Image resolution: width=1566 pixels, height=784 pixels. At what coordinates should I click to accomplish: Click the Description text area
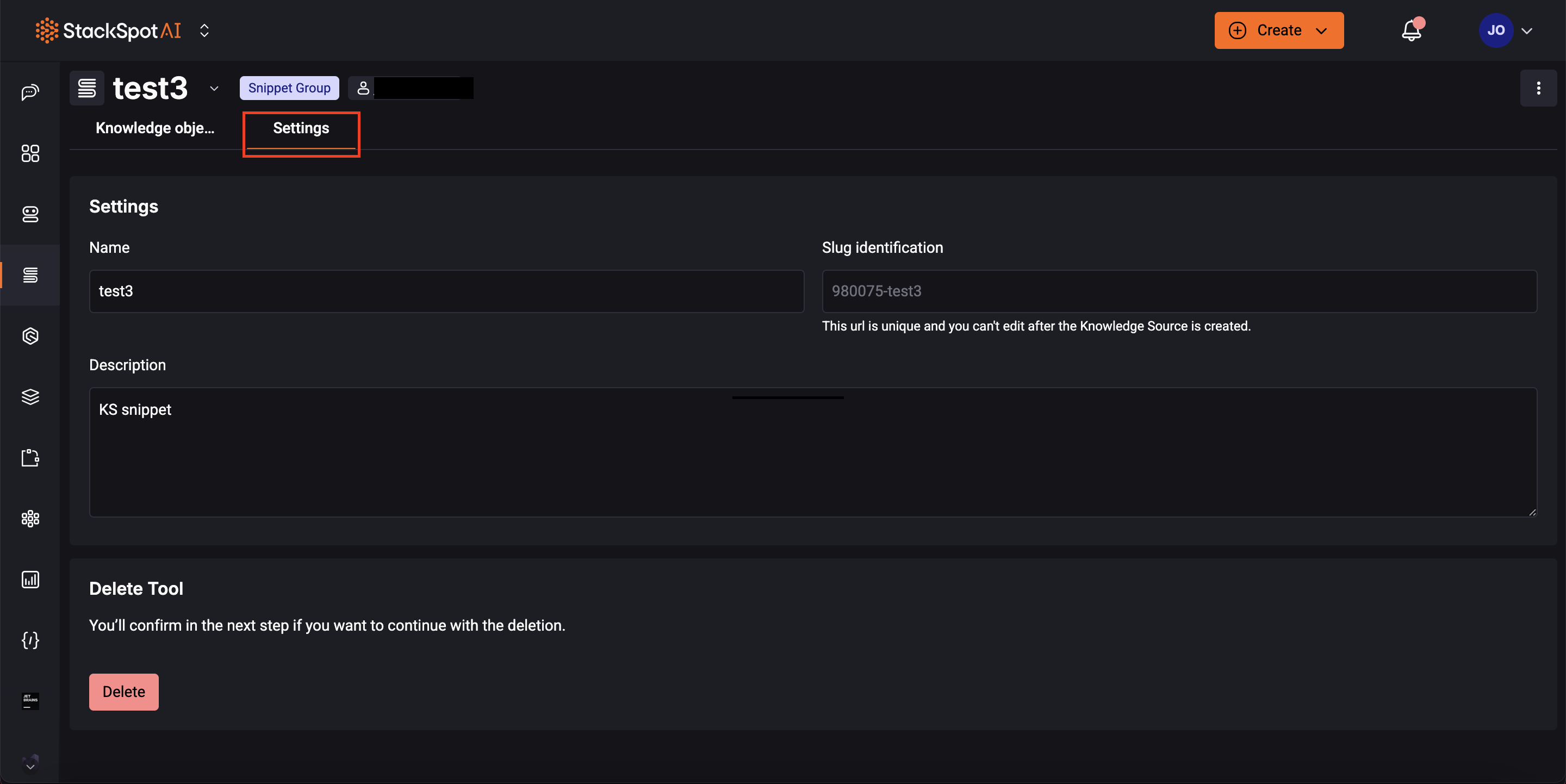coord(812,452)
